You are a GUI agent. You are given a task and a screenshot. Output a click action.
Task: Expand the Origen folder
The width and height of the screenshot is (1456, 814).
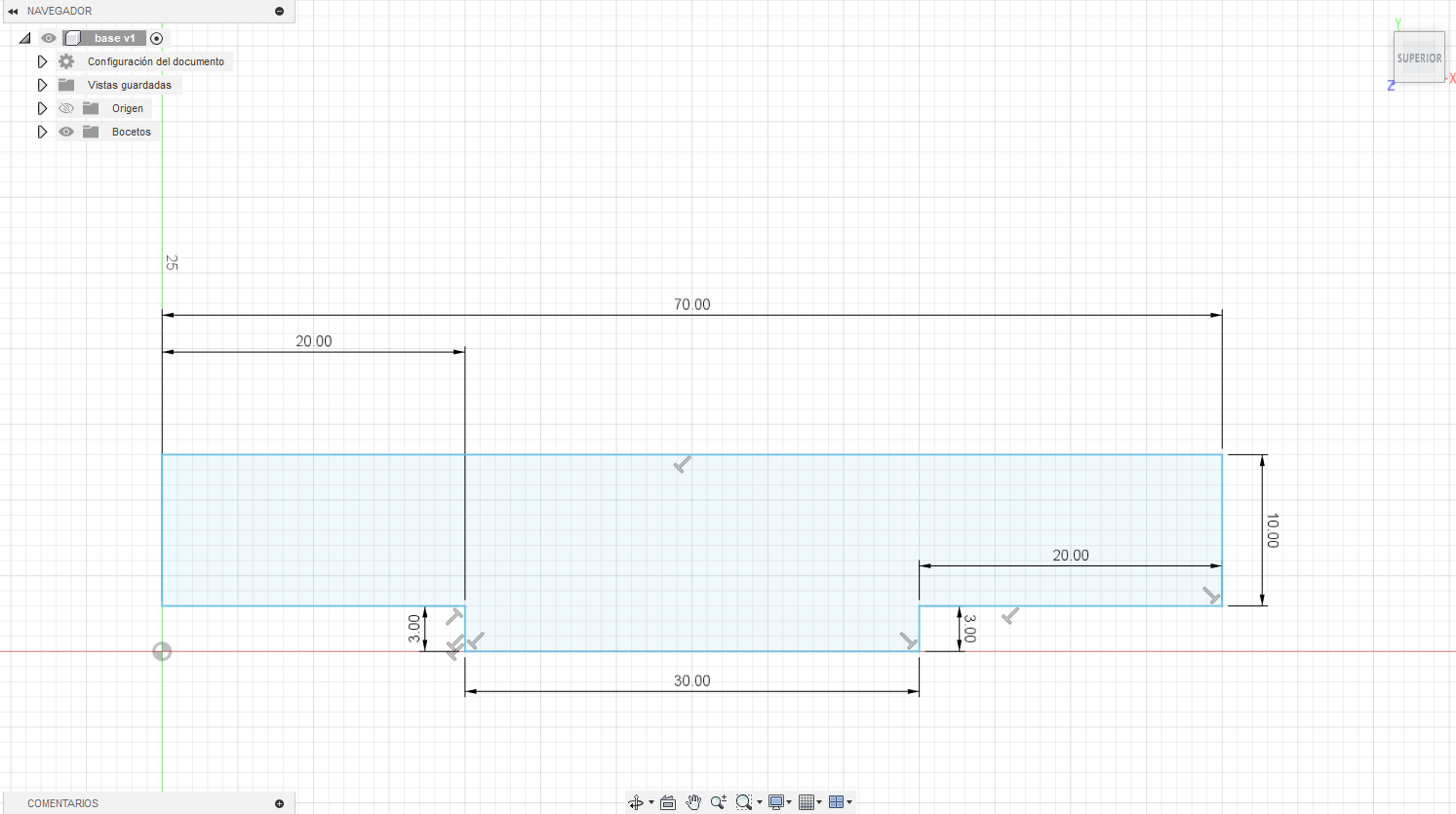coord(42,108)
